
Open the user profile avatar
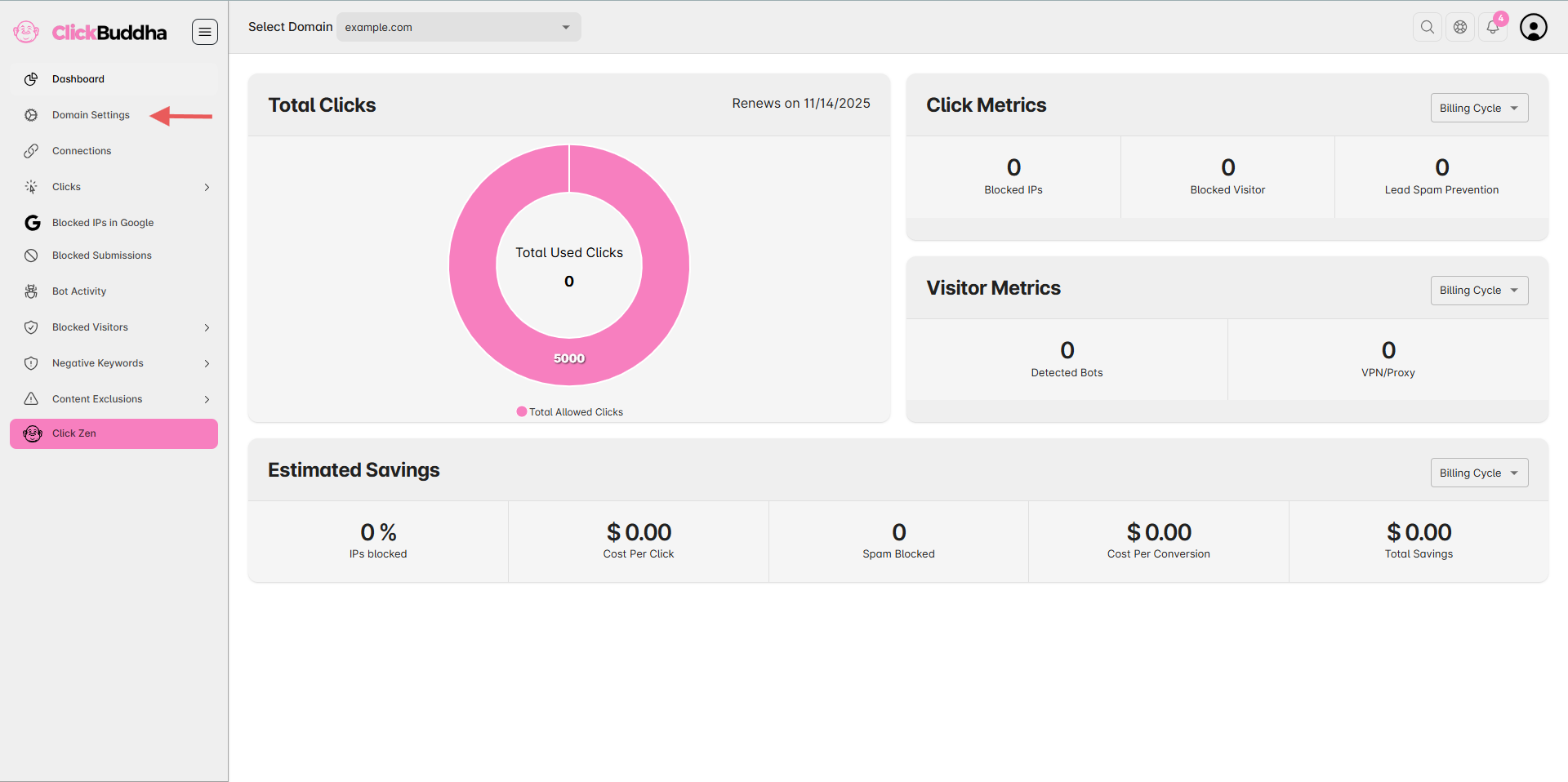1533,27
